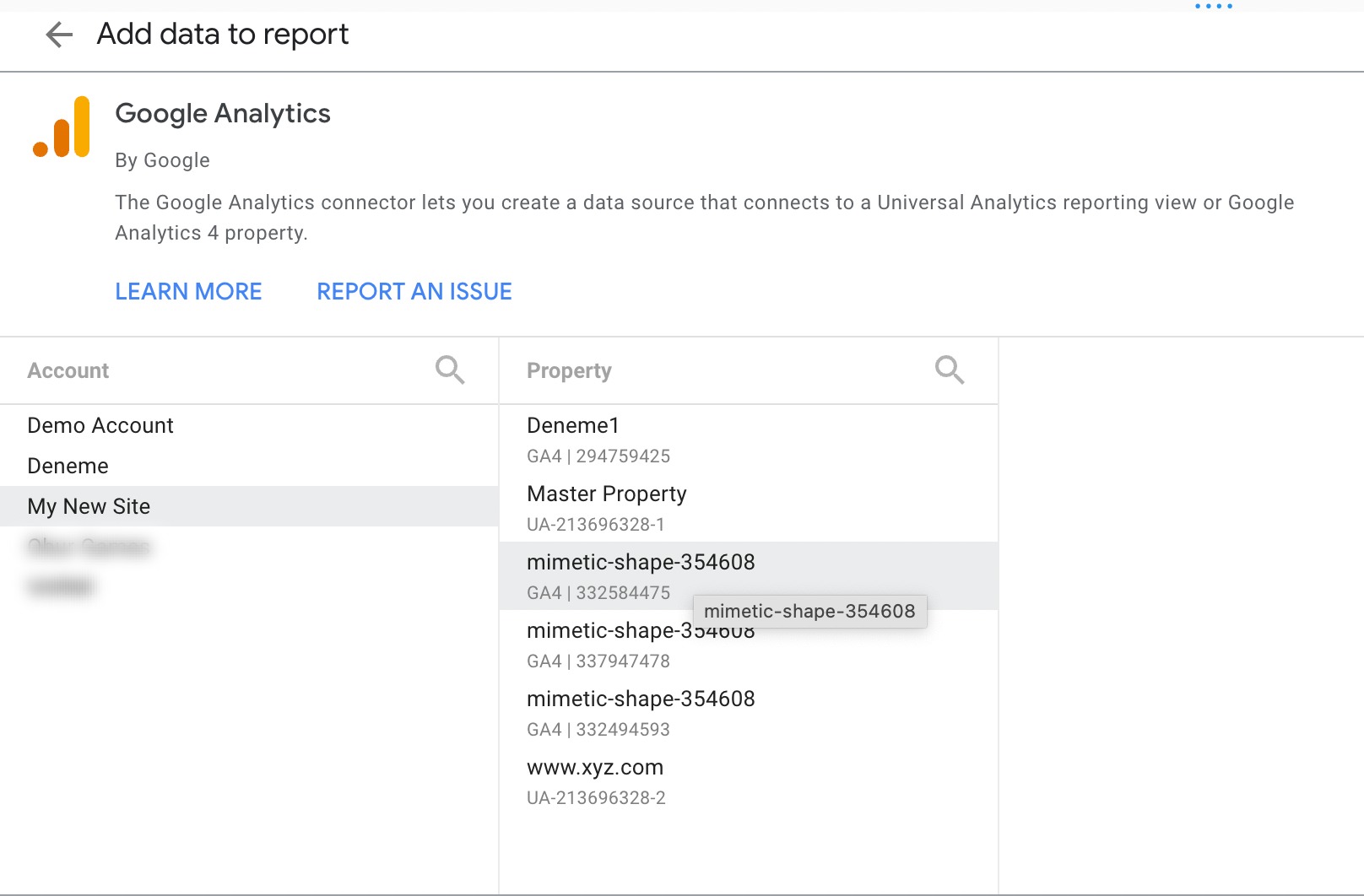Click the Add data to report title
The width and height of the screenshot is (1364, 896).
[223, 34]
